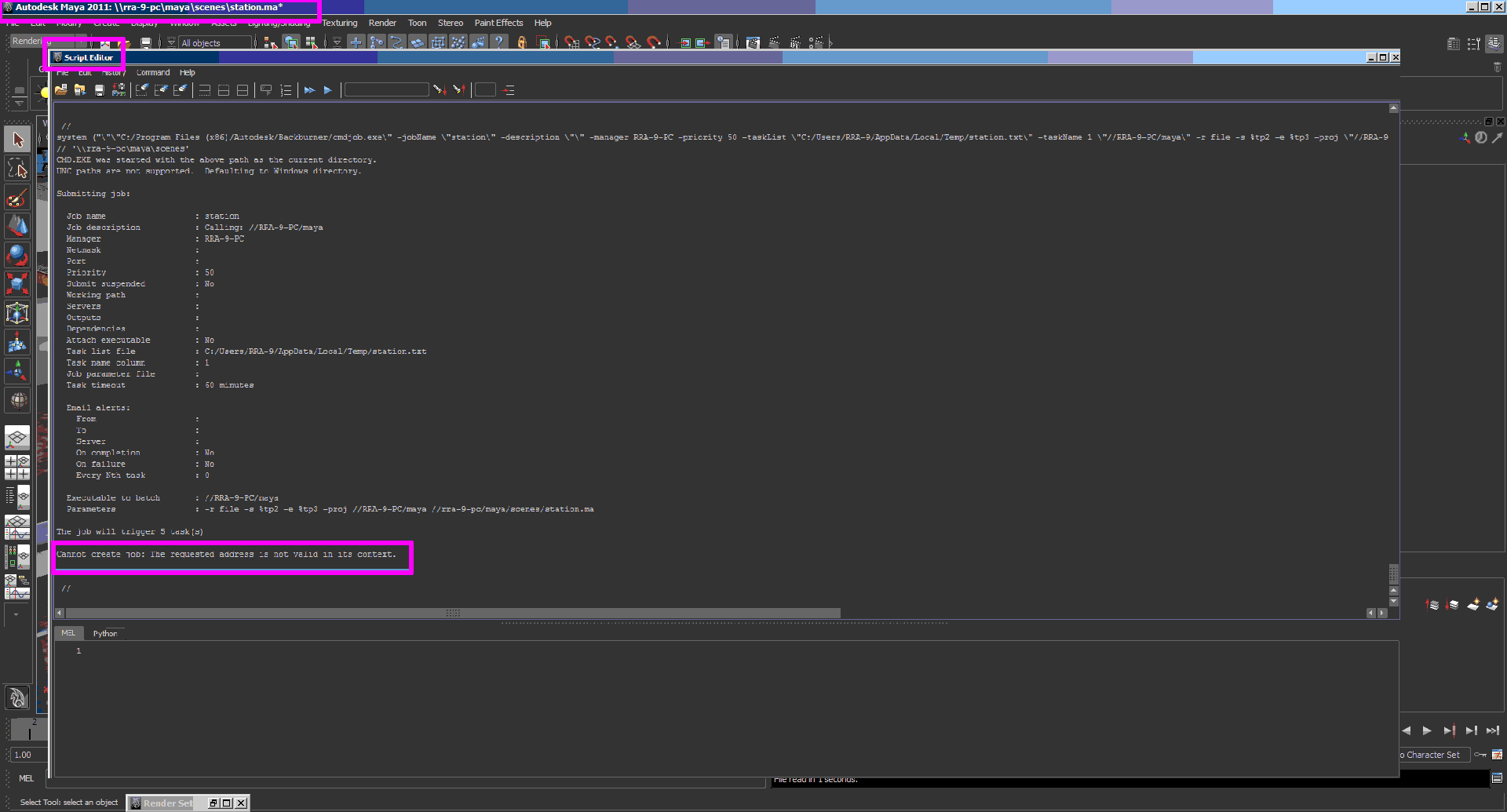The height and width of the screenshot is (812, 1507).
Task: Clear All in Script Editor toolbar
Action: (181, 90)
